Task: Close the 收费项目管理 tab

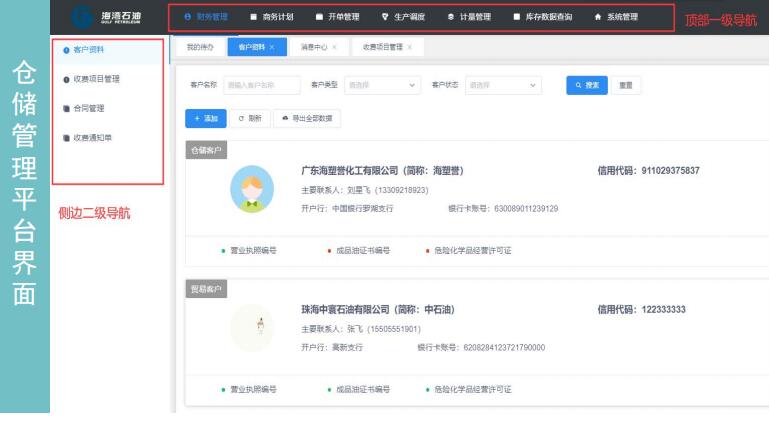Action: pos(410,47)
